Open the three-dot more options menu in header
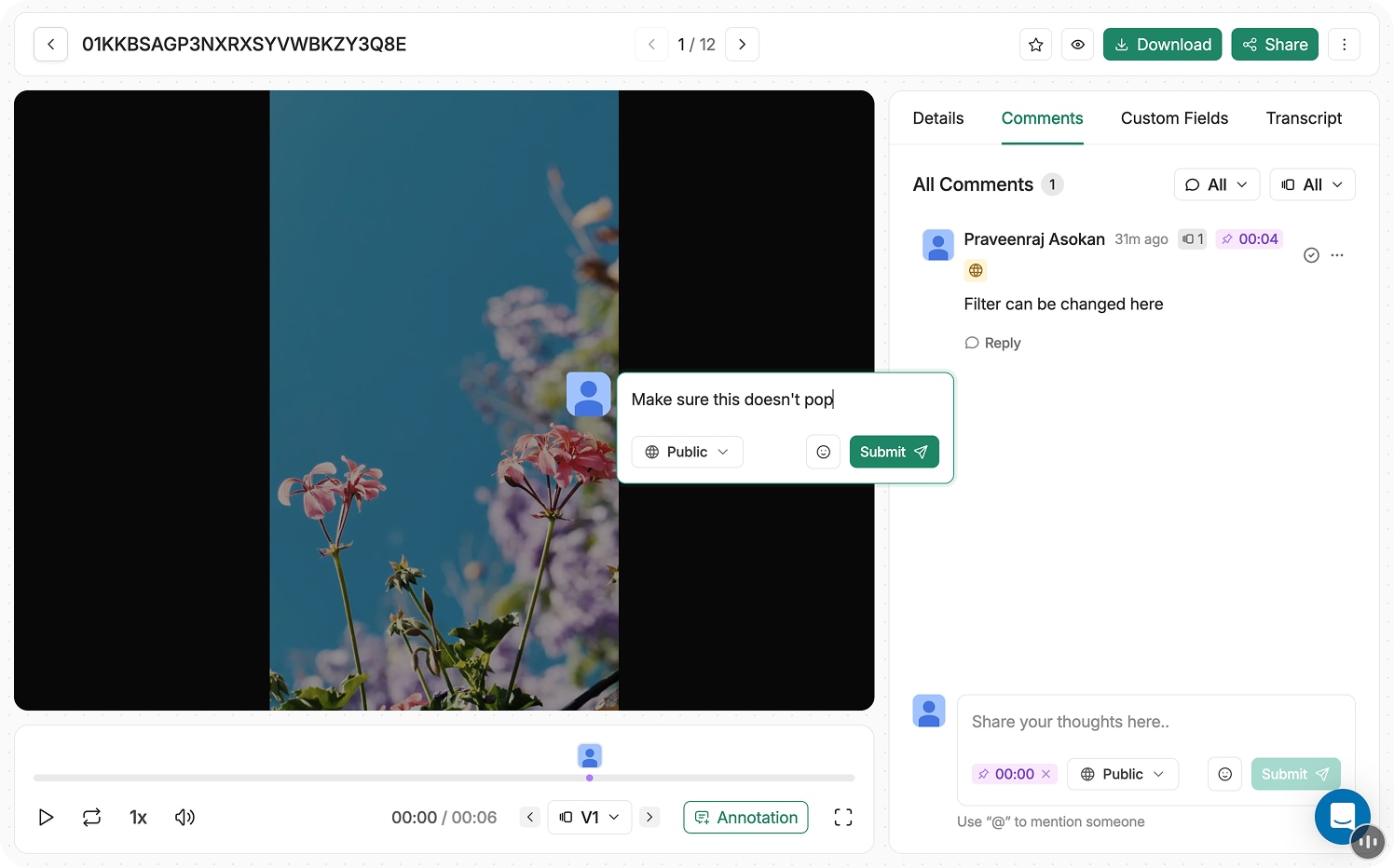Screen dimensions: 1394x868 click(x=1344, y=45)
